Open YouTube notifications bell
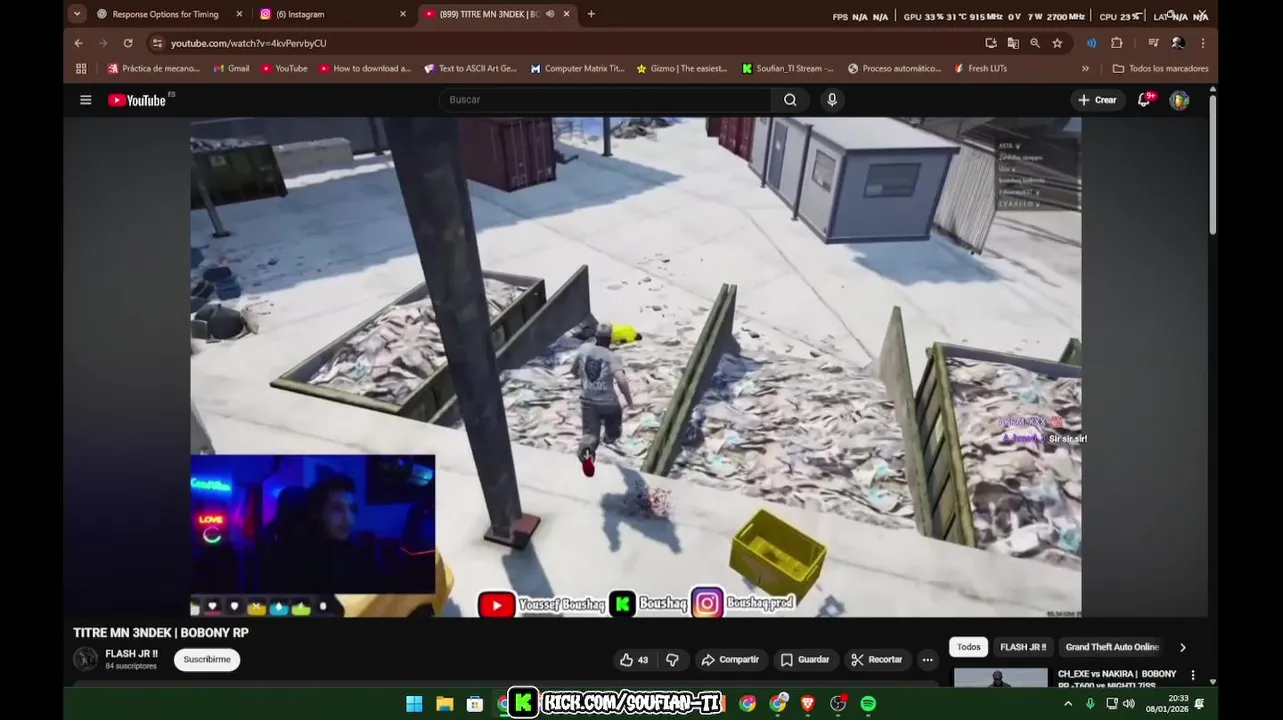The width and height of the screenshot is (1283, 720). tap(1144, 100)
